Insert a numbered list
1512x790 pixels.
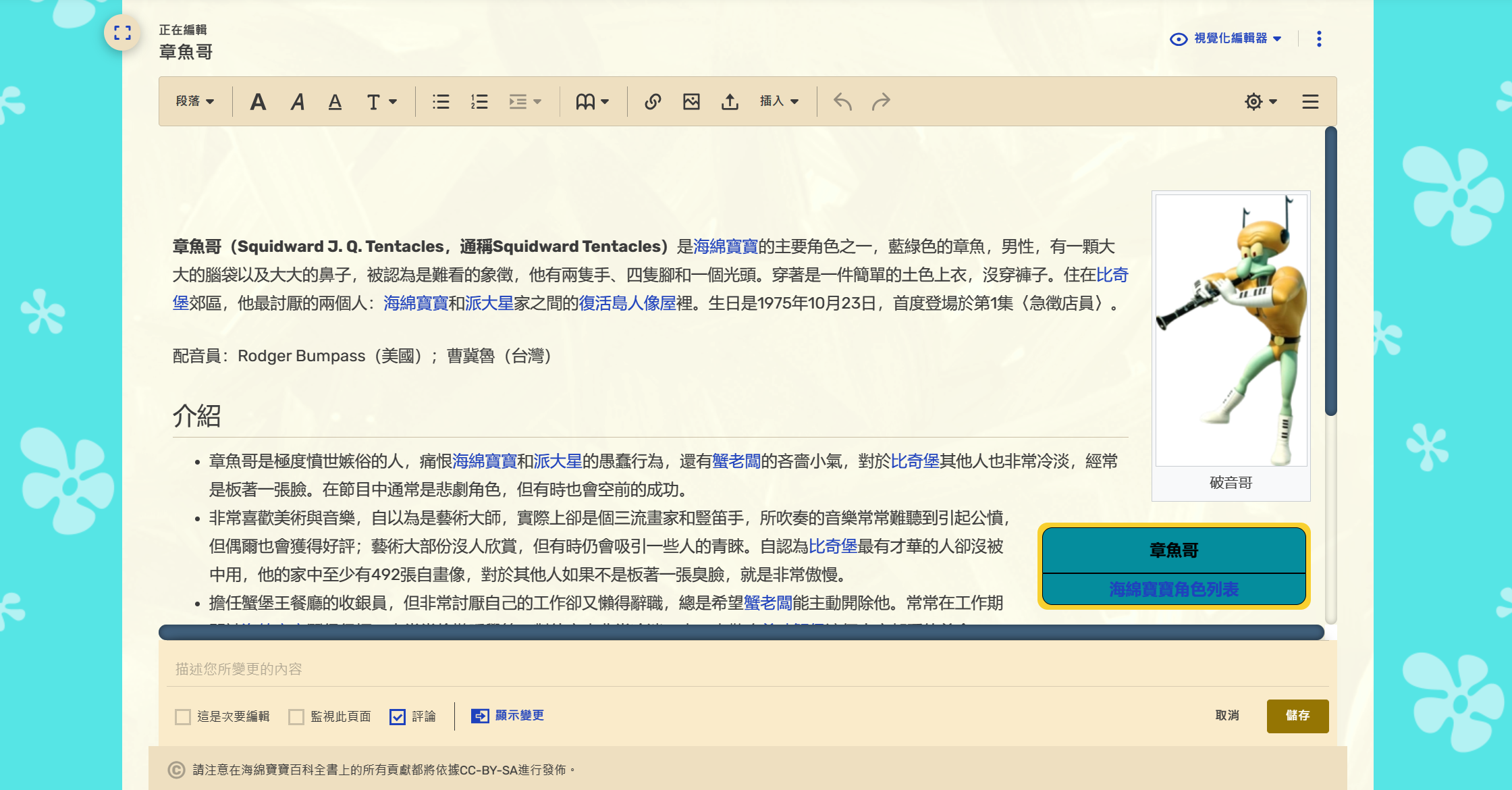479,102
